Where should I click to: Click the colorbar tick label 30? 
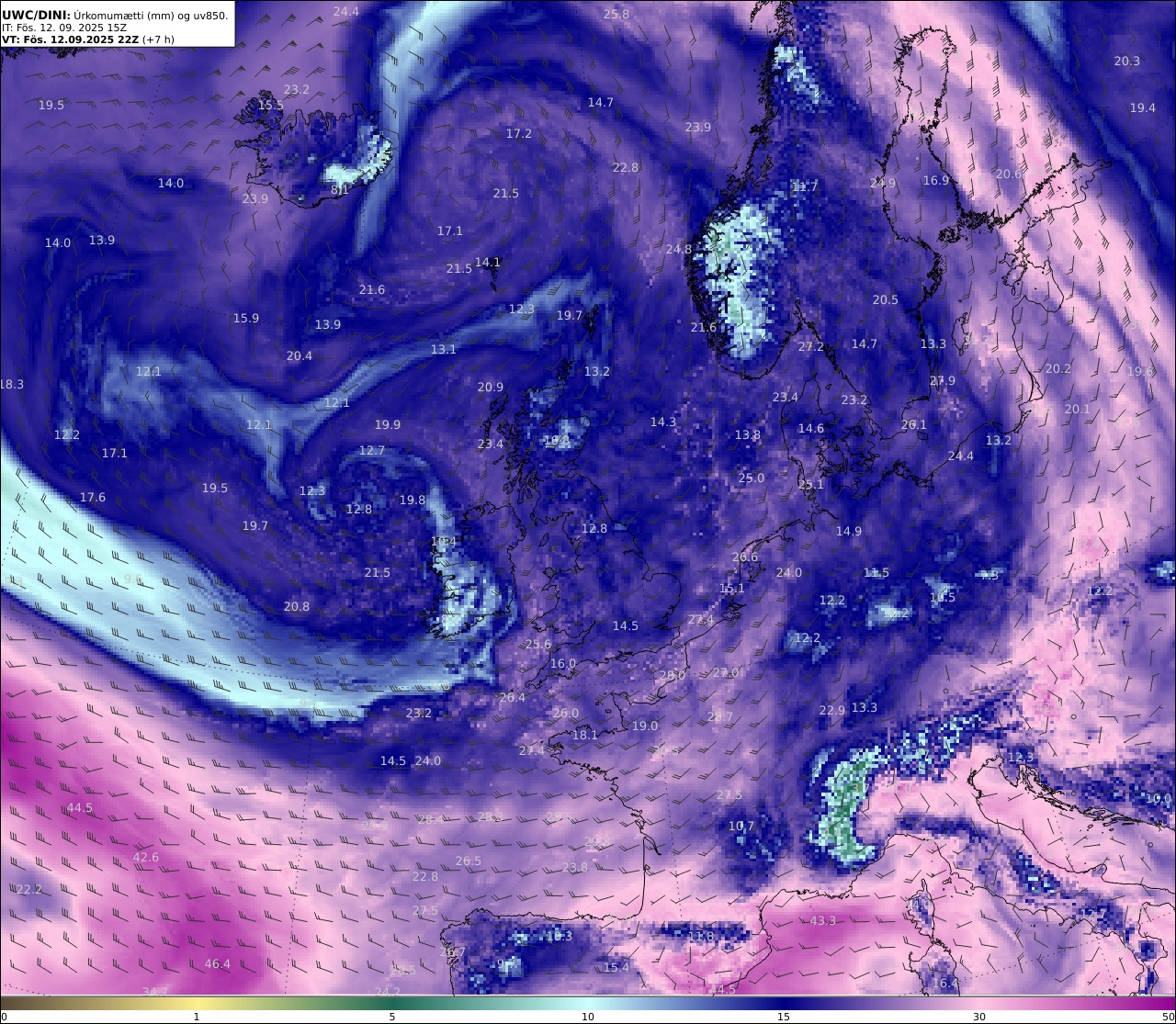pos(979,1017)
